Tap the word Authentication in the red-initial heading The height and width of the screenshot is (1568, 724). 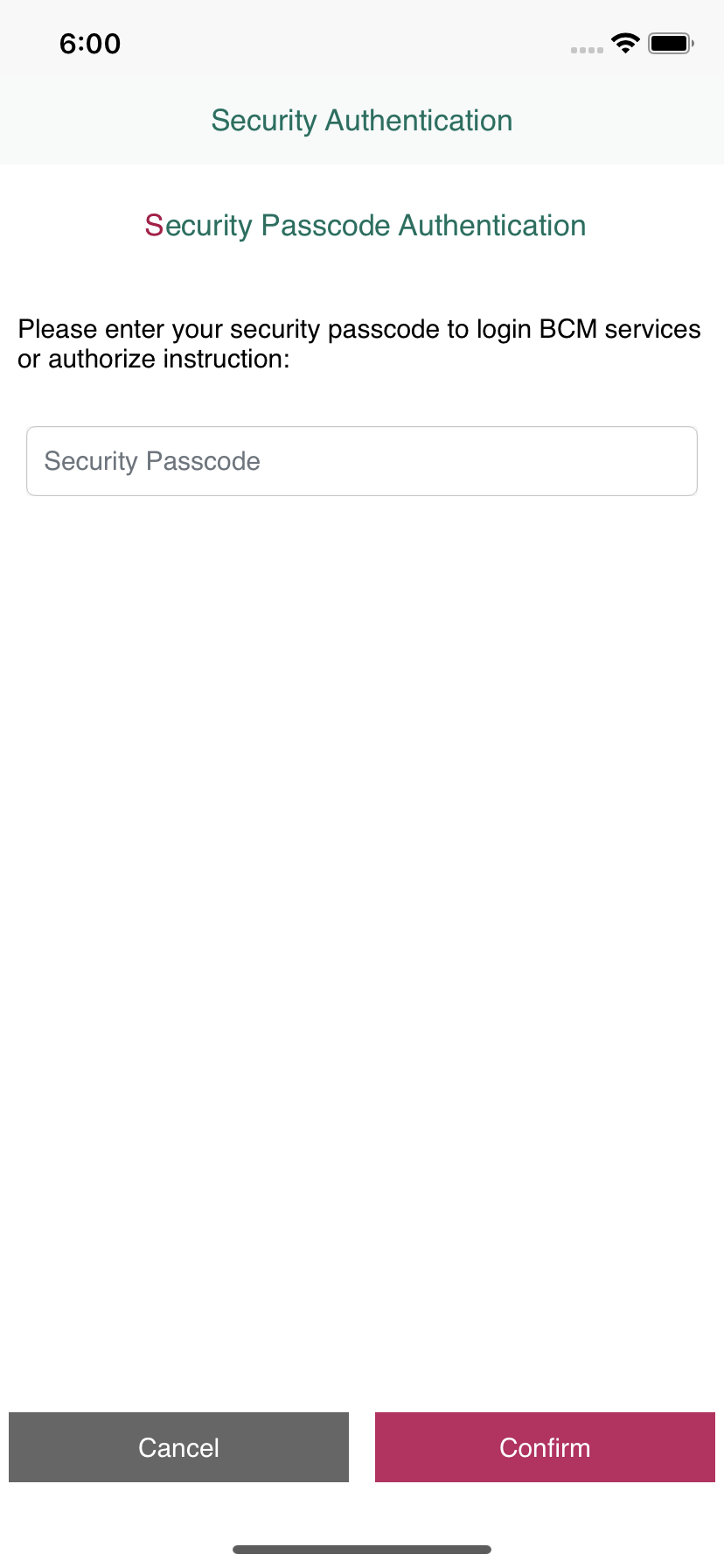pyautogui.click(x=492, y=226)
